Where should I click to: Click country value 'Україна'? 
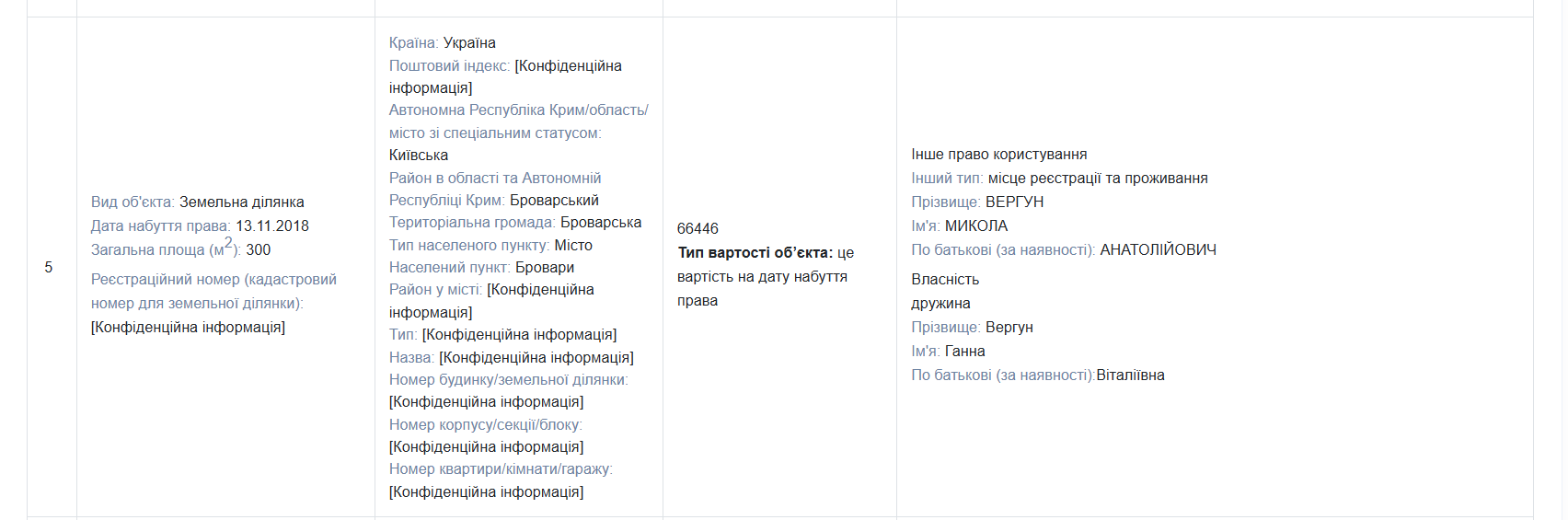469,42
